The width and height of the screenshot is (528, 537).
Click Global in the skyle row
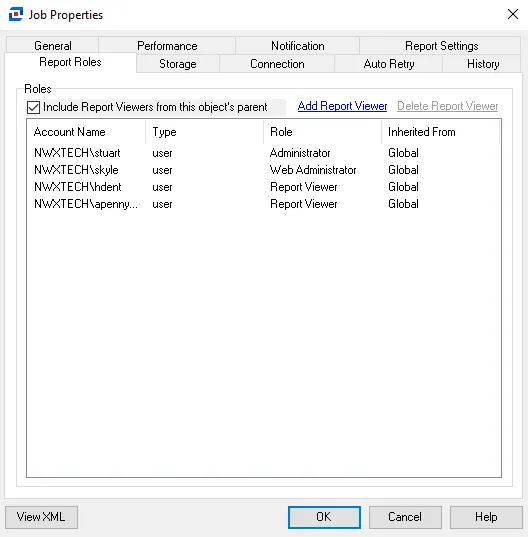click(x=403, y=170)
